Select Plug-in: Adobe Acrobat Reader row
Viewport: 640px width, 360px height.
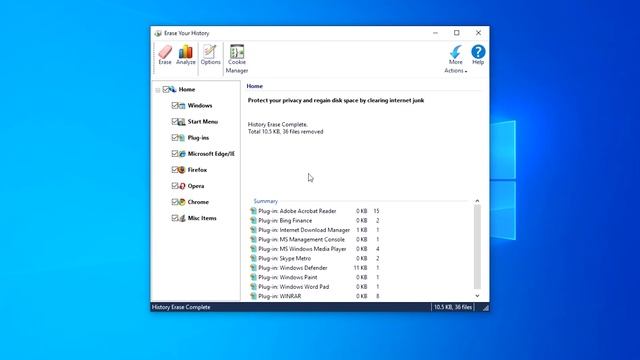(315, 211)
